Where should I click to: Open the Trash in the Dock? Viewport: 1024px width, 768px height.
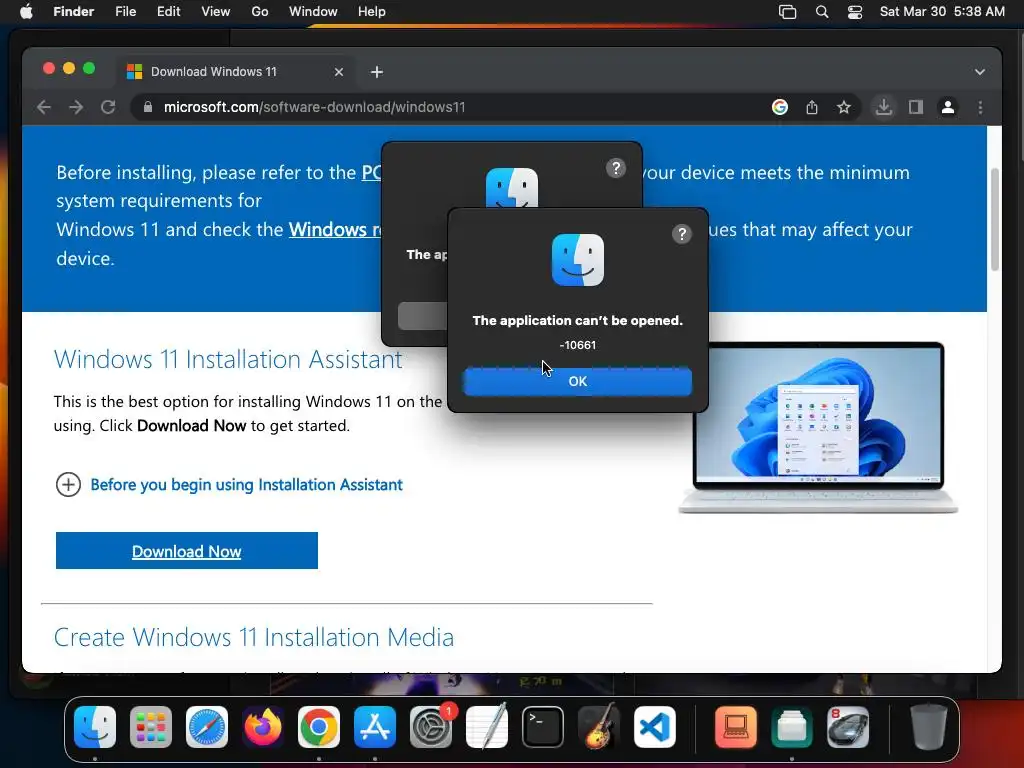tap(929, 727)
